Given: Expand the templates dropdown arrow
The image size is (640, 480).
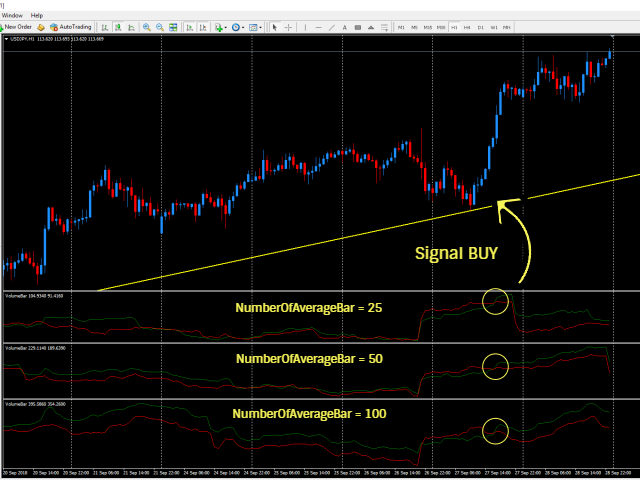Looking at the screenshot, I should click(260, 28).
